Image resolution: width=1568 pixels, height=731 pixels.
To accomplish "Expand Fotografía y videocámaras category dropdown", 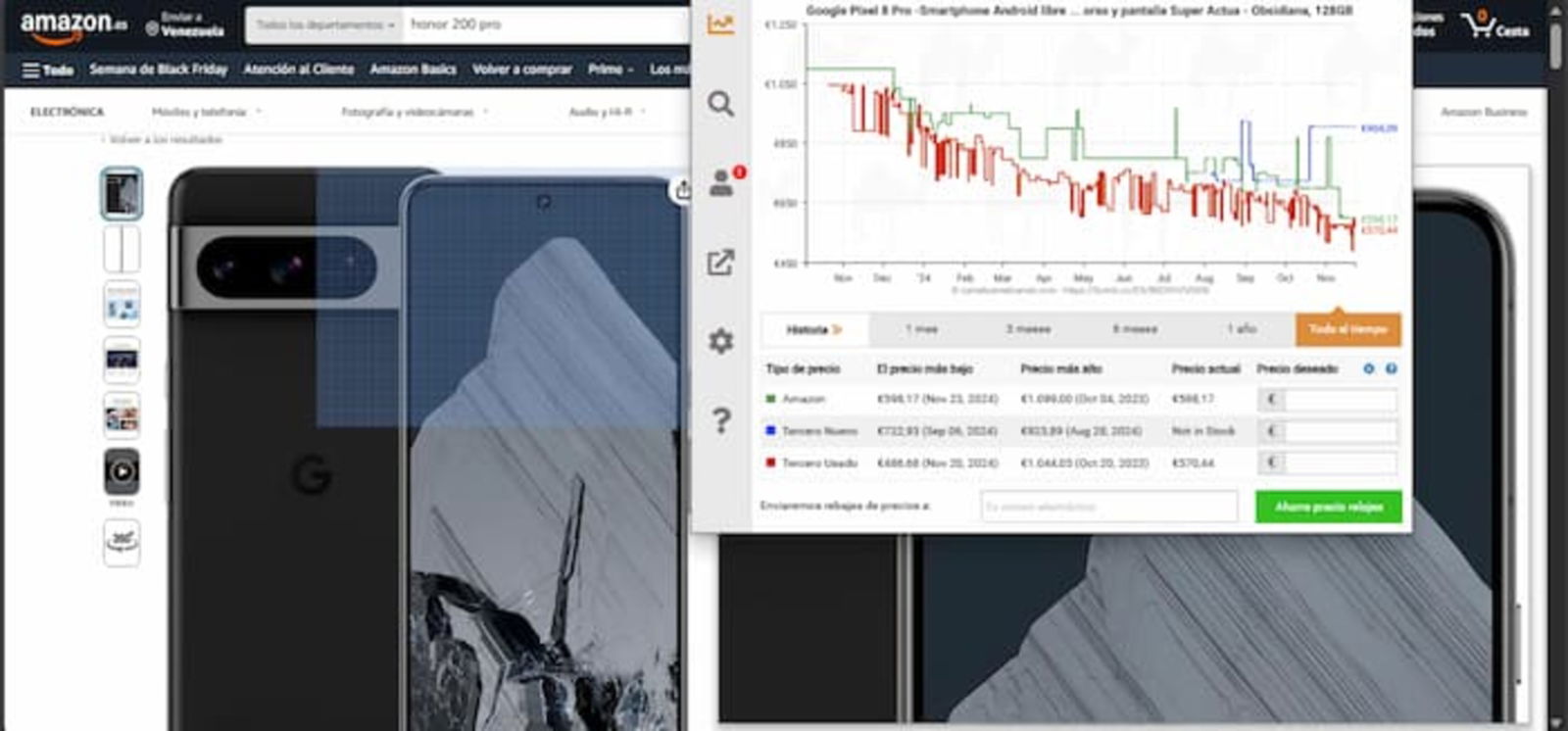I will [x=415, y=113].
